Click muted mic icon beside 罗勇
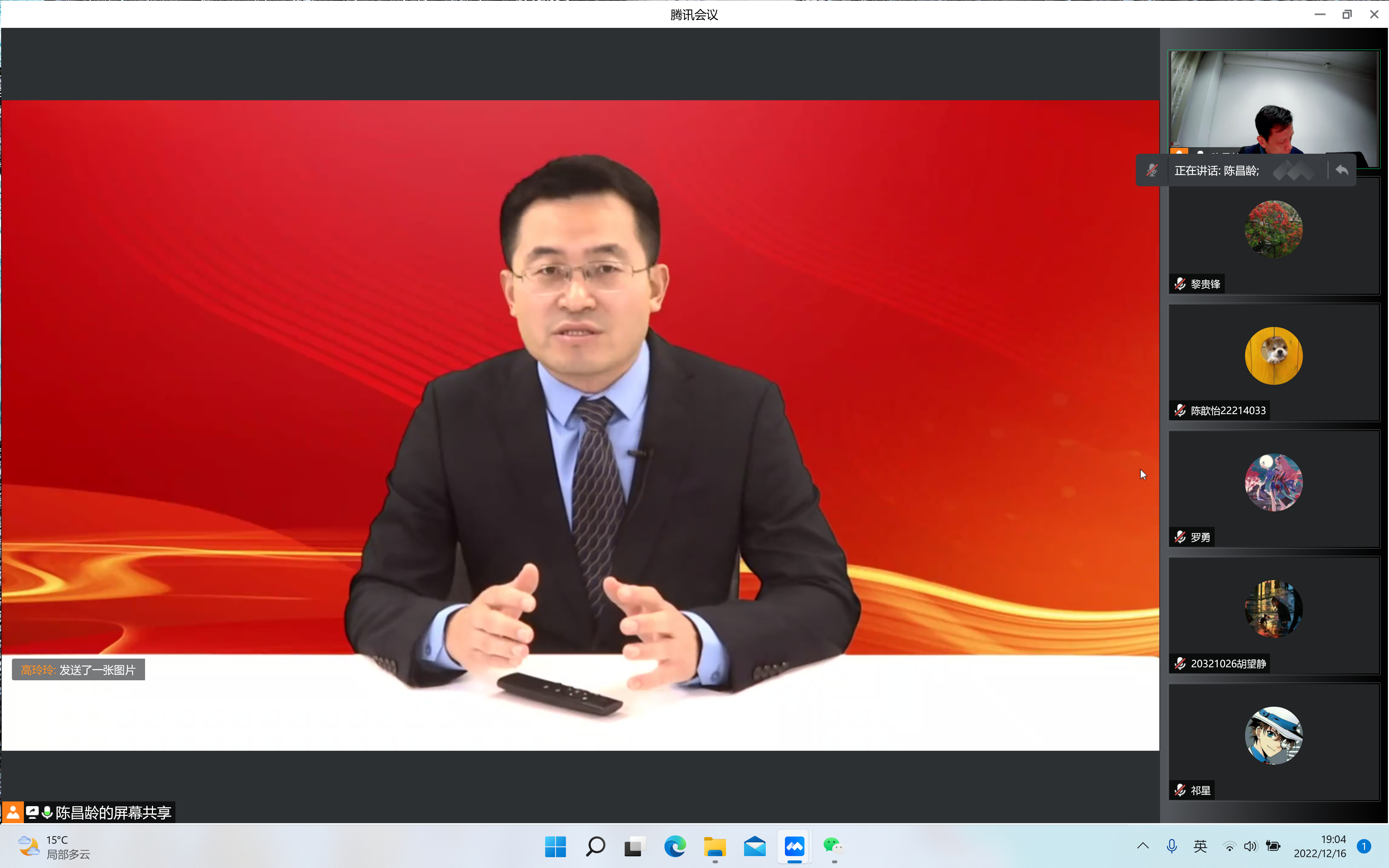The width and height of the screenshot is (1389, 868). 1180,537
